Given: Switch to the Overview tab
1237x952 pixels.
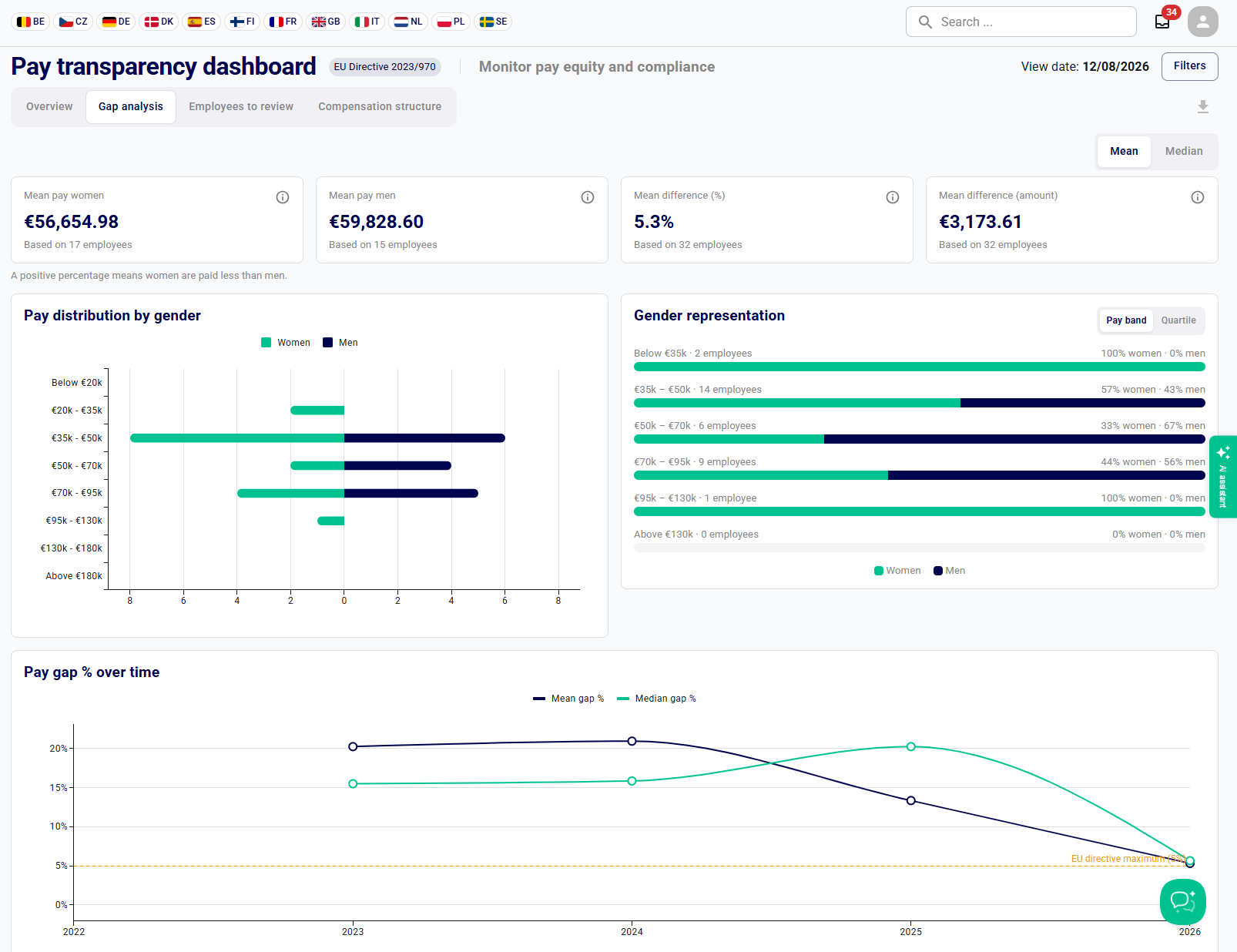Looking at the screenshot, I should [49, 107].
